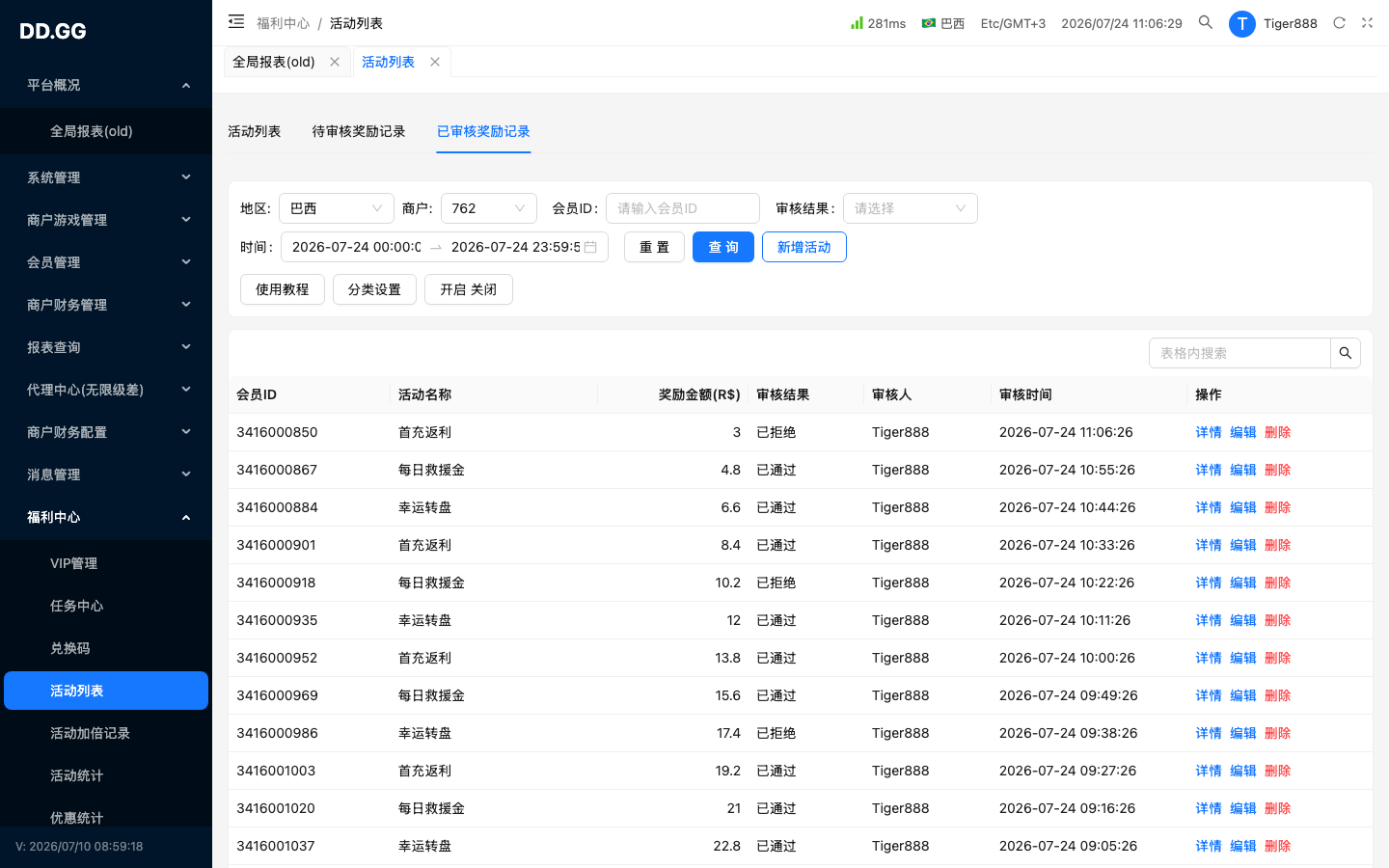
Task: Open 任务中心 in the sidebar
Action: pyautogui.click(x=106, y=606)
